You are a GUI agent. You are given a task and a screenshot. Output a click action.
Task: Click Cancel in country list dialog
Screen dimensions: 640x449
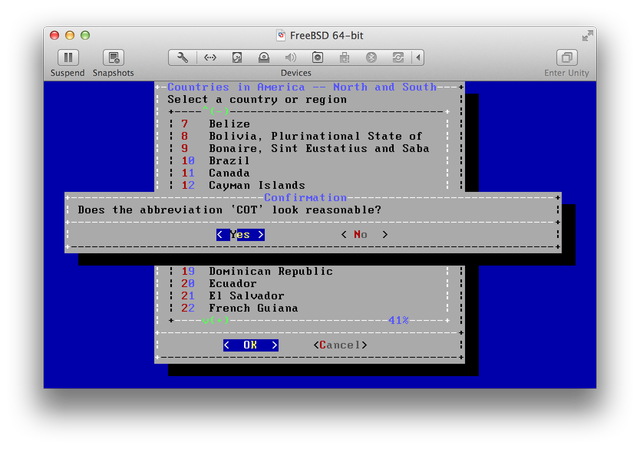click(x=340, y=345)
